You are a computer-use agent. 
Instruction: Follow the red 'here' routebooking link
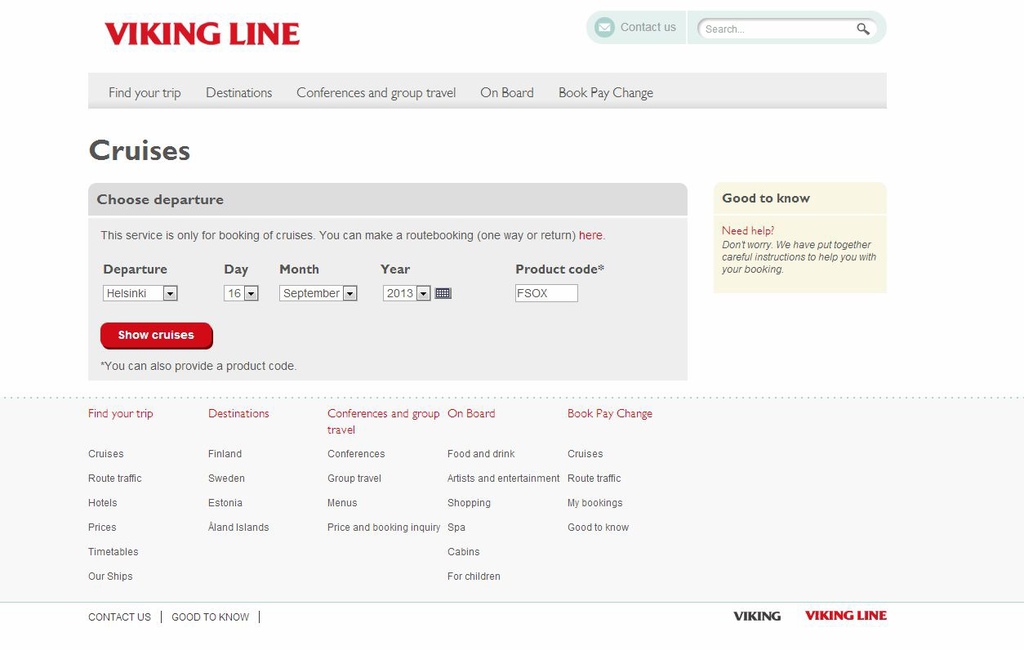(590, 235)
